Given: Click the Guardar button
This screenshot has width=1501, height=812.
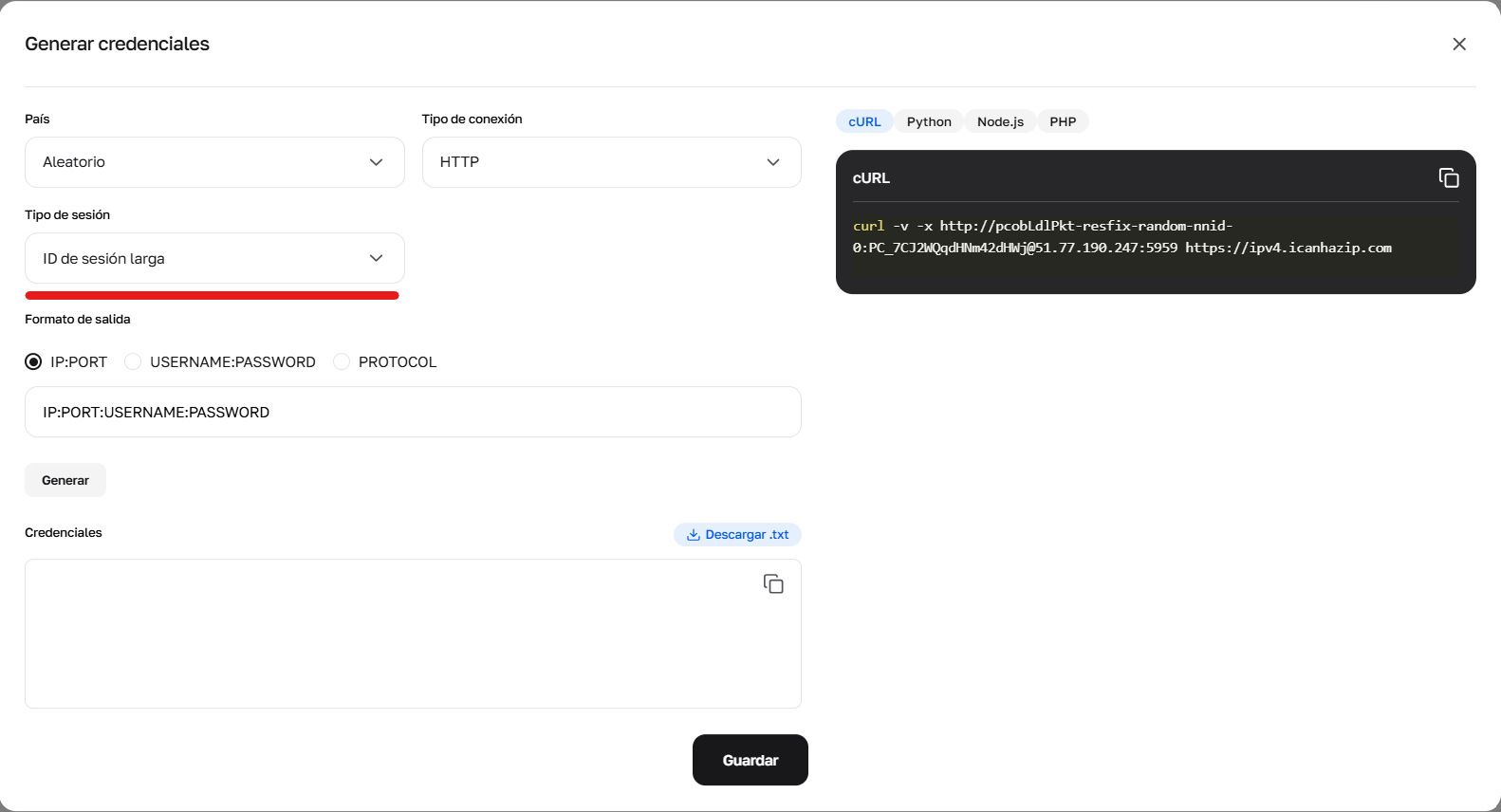Looking at the screenshot, I should [750, 760].
